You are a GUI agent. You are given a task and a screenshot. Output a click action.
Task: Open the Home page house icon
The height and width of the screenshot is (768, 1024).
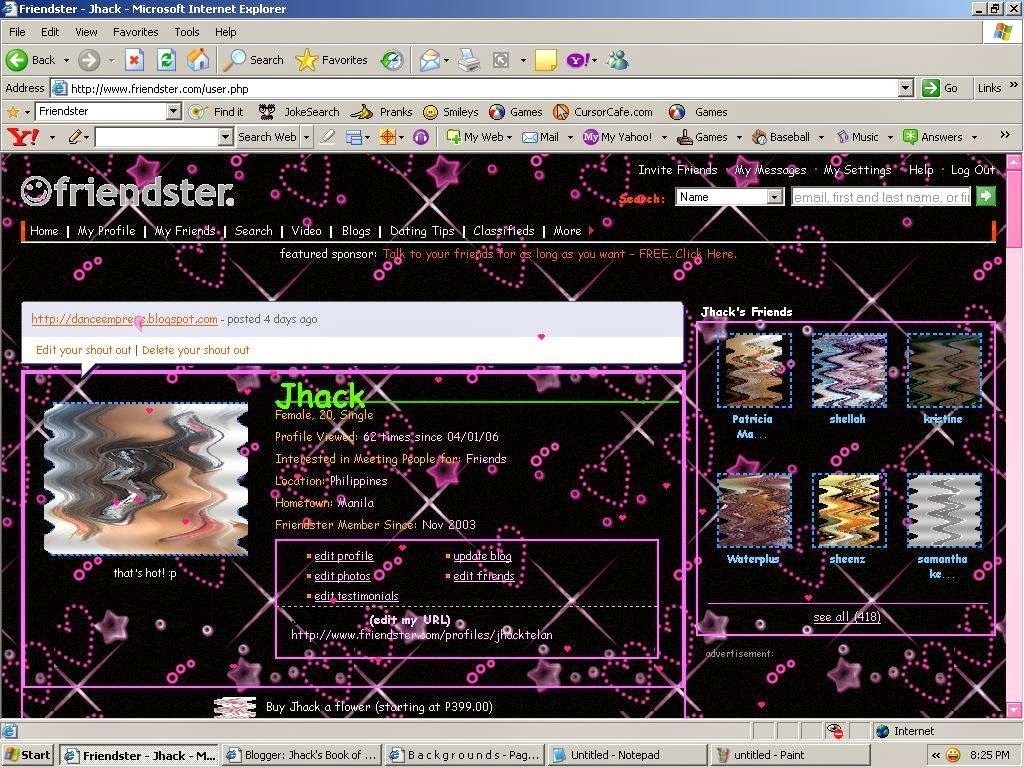pos(198,60)
